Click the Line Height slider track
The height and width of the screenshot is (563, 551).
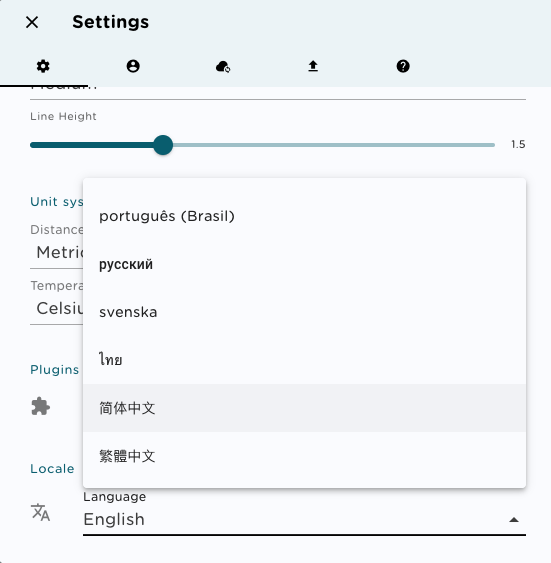click(x=262, y=145)
